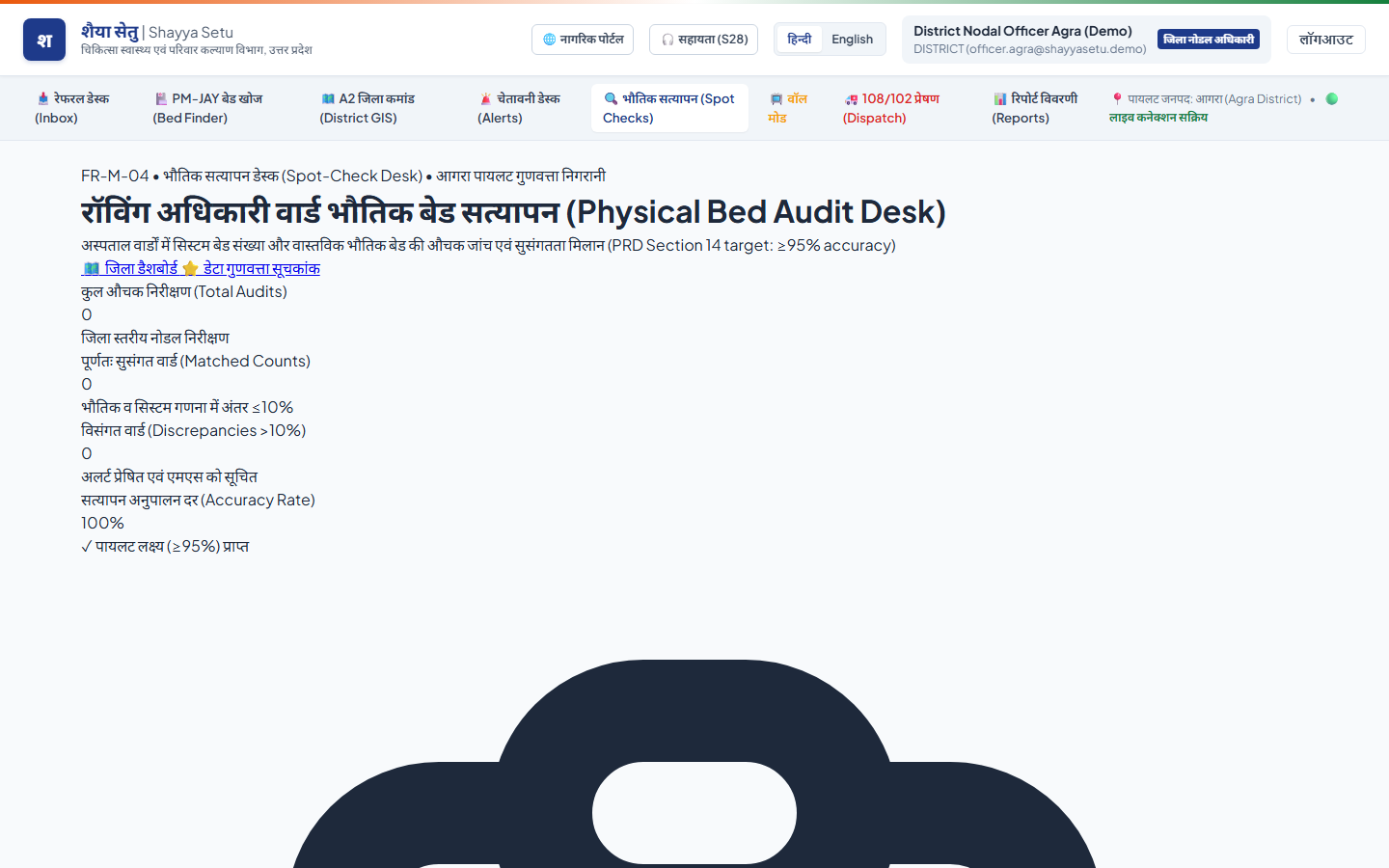Image resolution: width=1389 pixels, height=868 pixels.
Task: Click the officer.agra@shayyasetu.demo email text
Action: click(1030, 49)
